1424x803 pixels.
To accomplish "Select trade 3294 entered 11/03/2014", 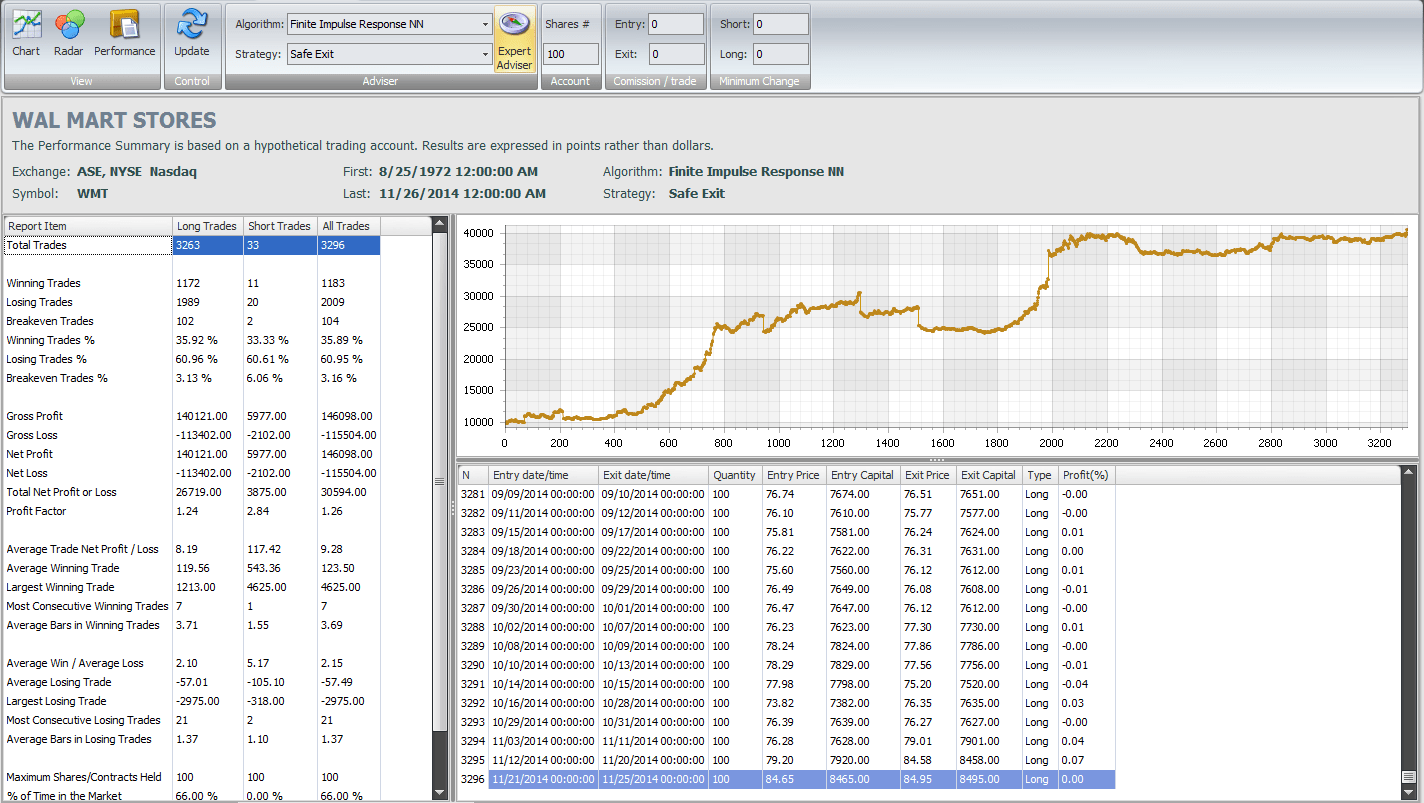I will (786, 741).
